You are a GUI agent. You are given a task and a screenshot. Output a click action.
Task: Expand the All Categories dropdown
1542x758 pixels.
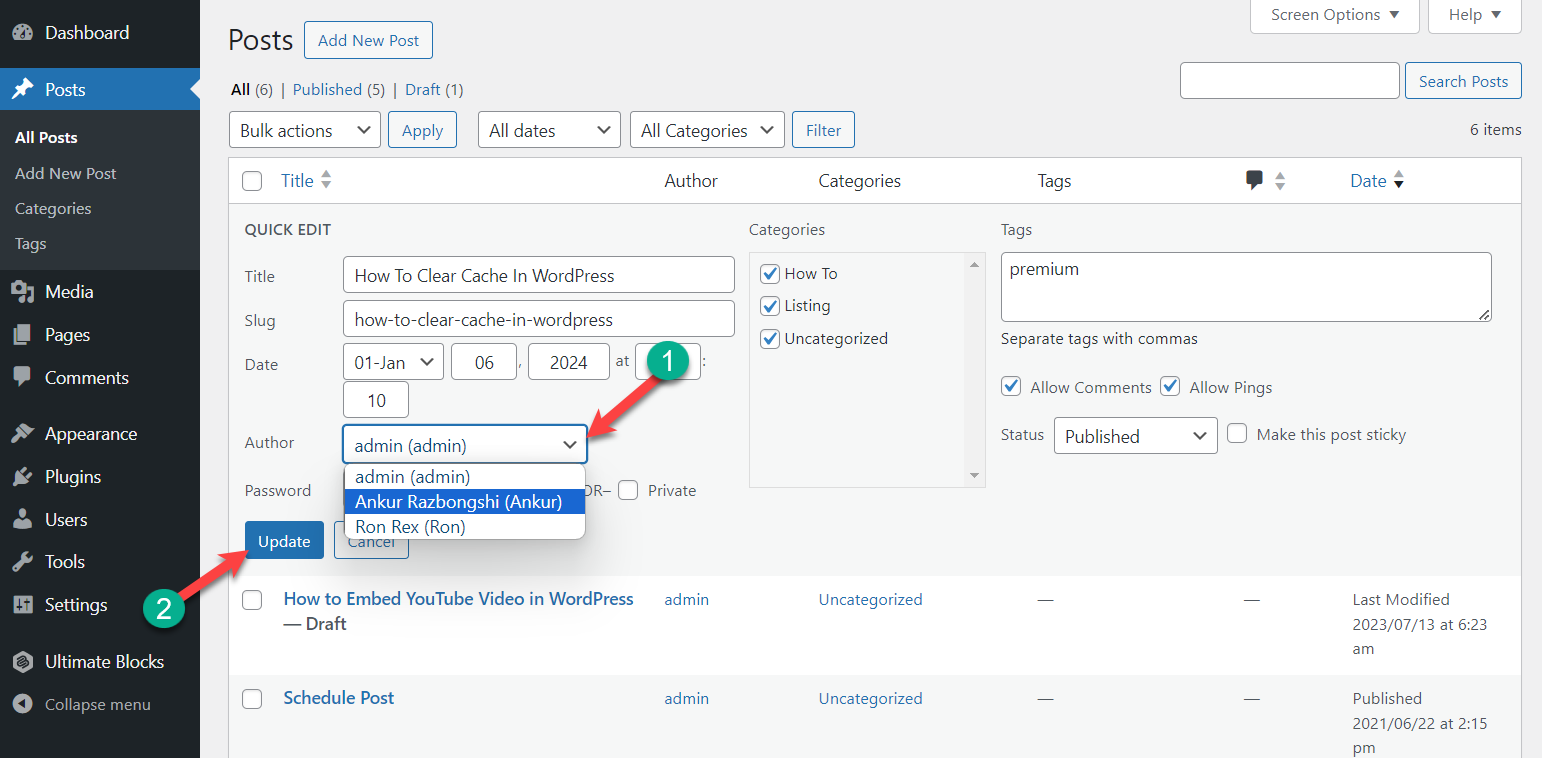pos(707,130)
